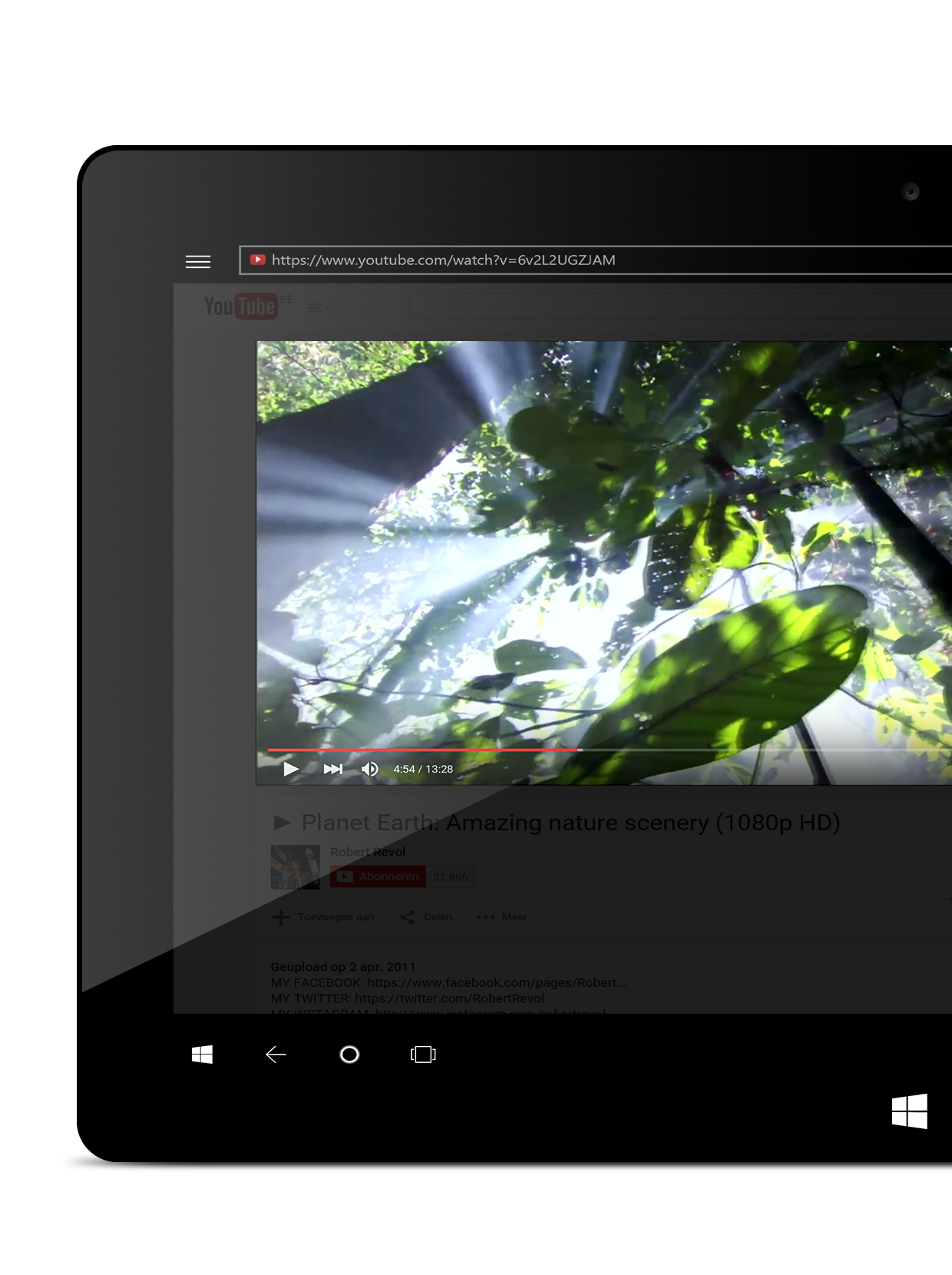Play the video with the play button
Screen dimensions: 952x1275
(291, 769)
